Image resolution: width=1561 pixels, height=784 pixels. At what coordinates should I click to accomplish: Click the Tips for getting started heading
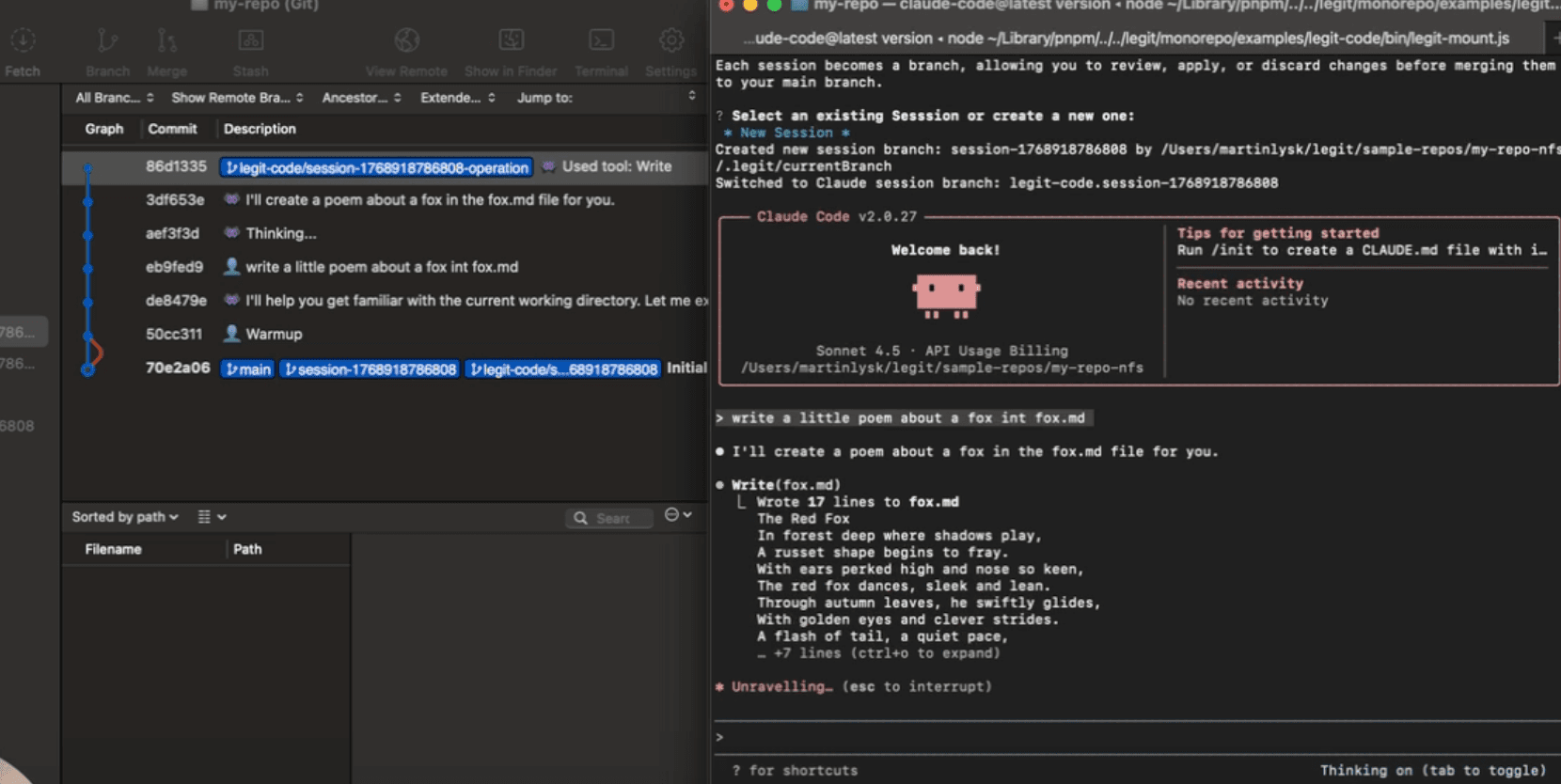(x=1278, y=233)
